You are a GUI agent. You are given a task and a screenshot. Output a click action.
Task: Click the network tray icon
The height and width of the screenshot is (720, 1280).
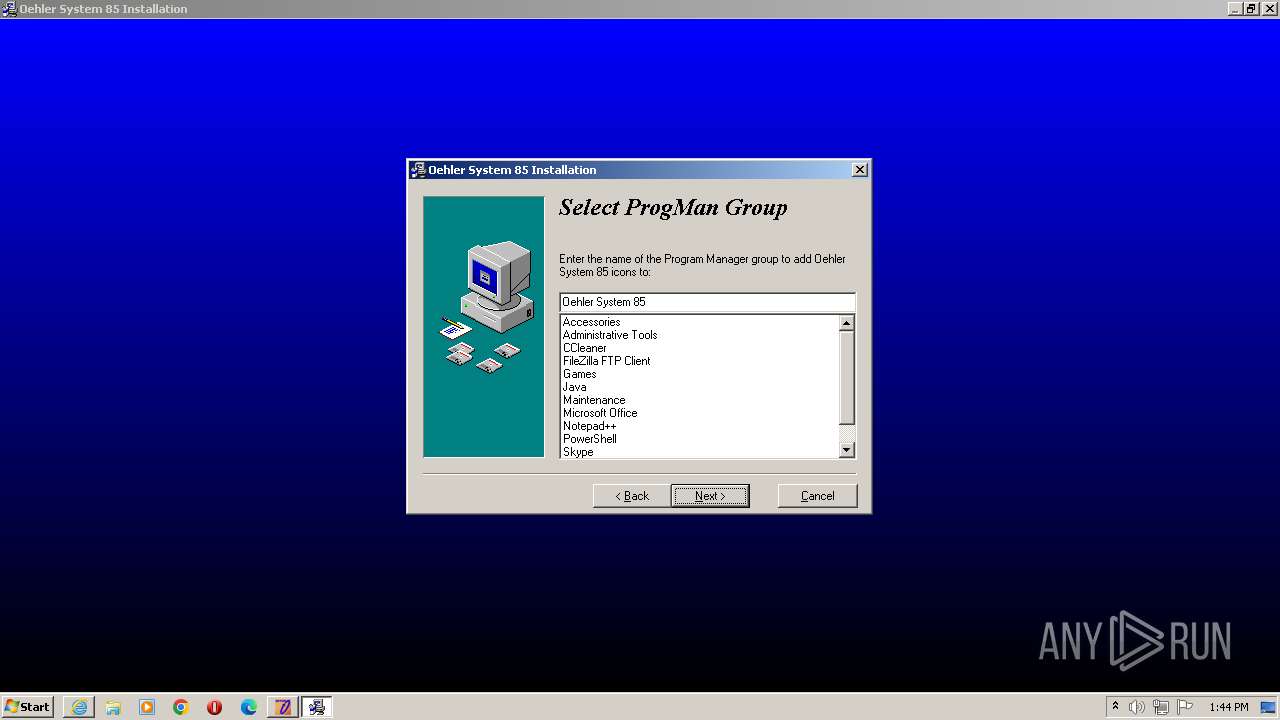(1161, 707)
